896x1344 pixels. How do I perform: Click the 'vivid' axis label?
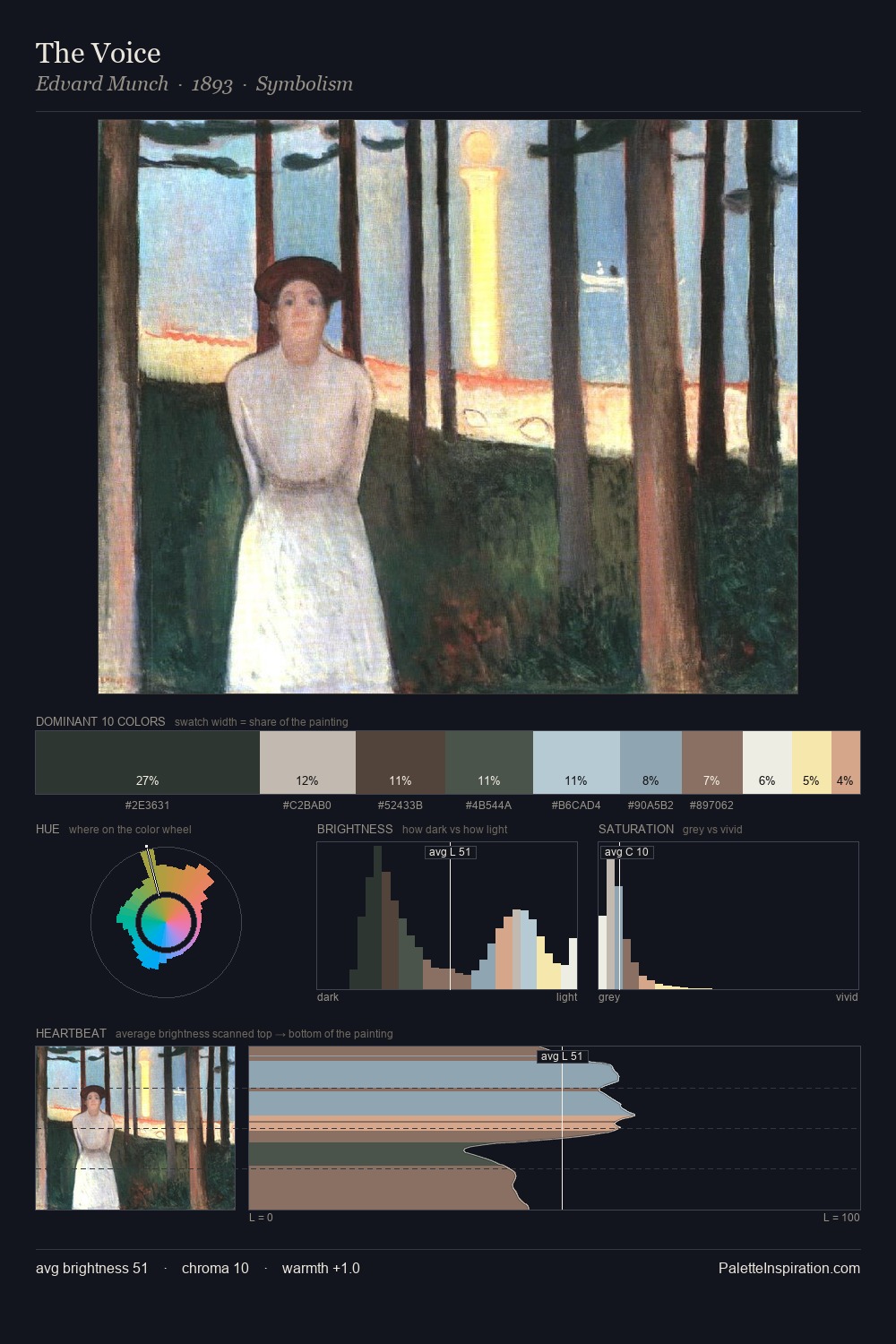[847, 997]
